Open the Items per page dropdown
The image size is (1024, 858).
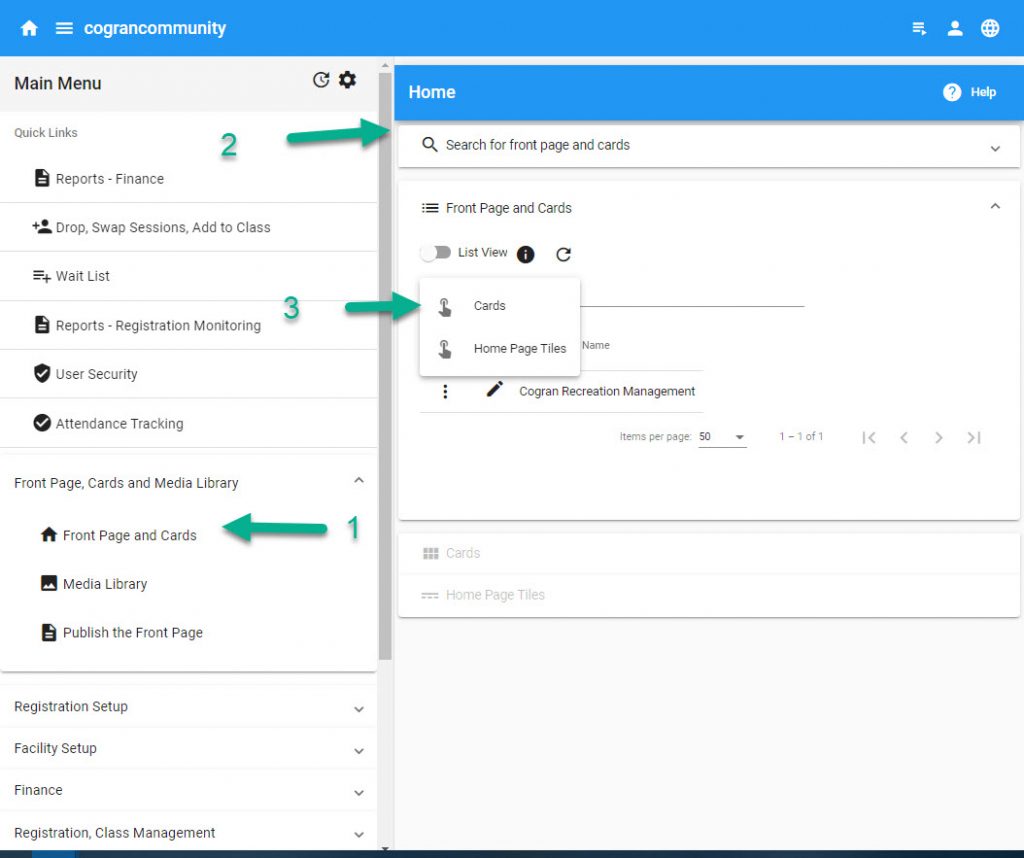point(722,437)
